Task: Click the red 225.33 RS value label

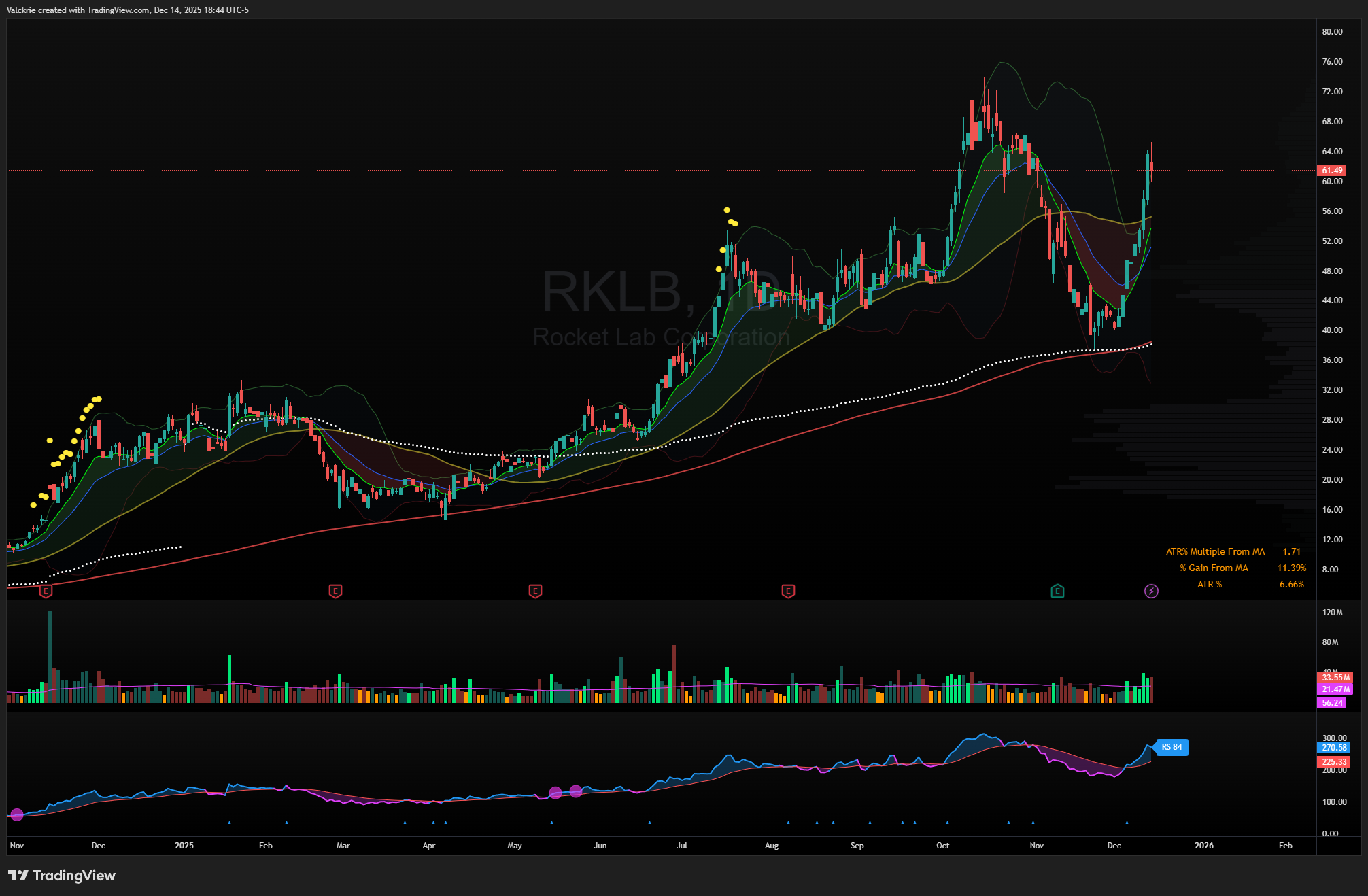Action: pos(1334,762)
